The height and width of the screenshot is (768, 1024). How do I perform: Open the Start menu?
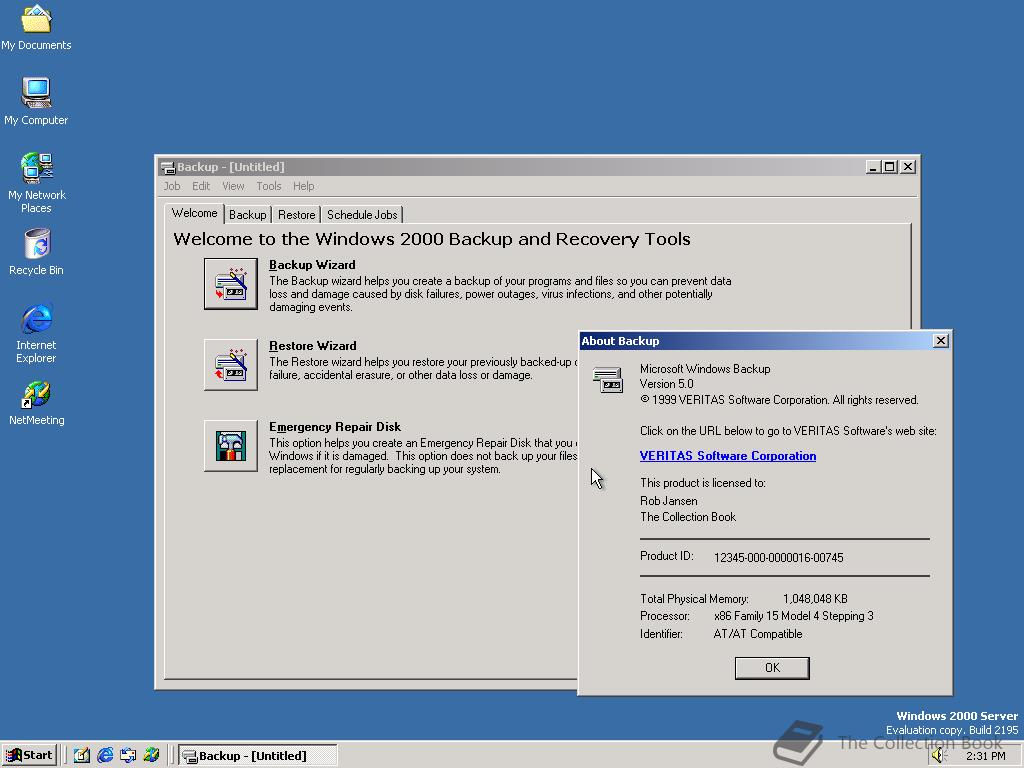point(29,756)
